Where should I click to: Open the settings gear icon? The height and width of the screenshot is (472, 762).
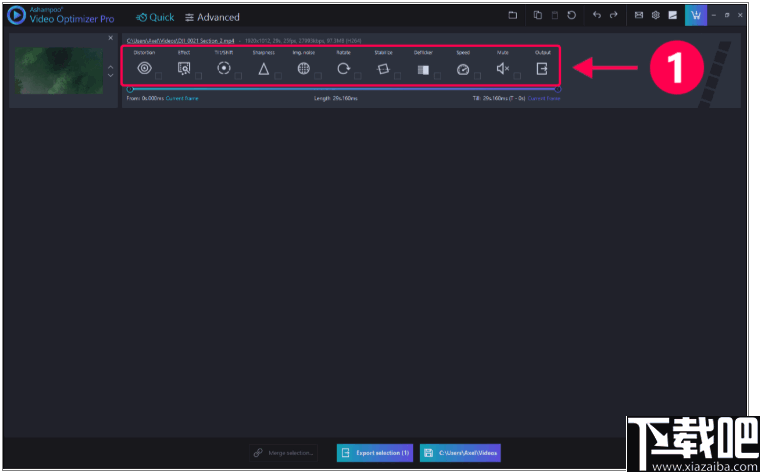pyautogui.click(x=656, y=15)
